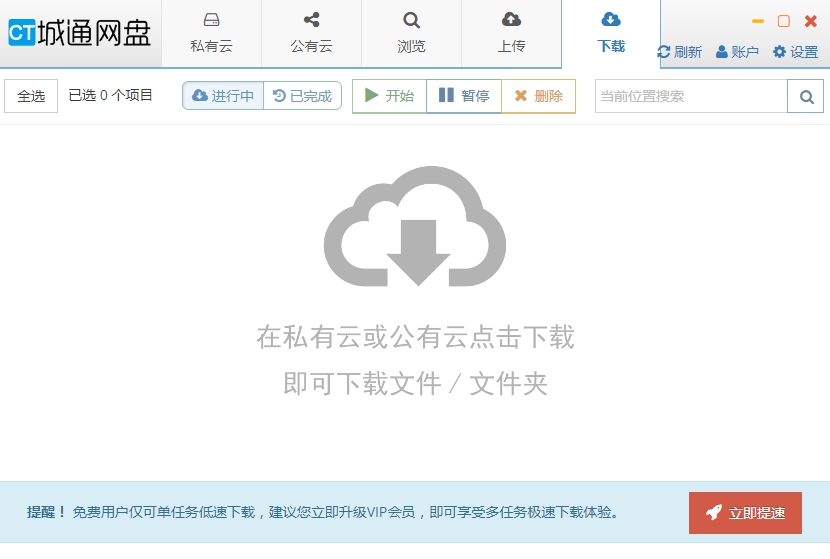The width and height of the screenshot is (830, 559).
Task: Go to the 上传 upload tab
Action: (x=511, y=33)
